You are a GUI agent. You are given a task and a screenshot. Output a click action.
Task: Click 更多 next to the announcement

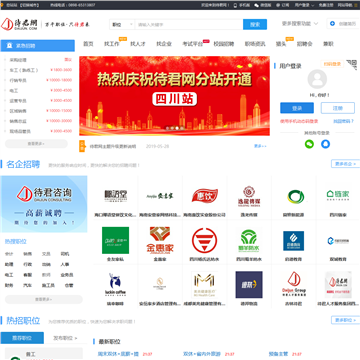click(260, 146)
